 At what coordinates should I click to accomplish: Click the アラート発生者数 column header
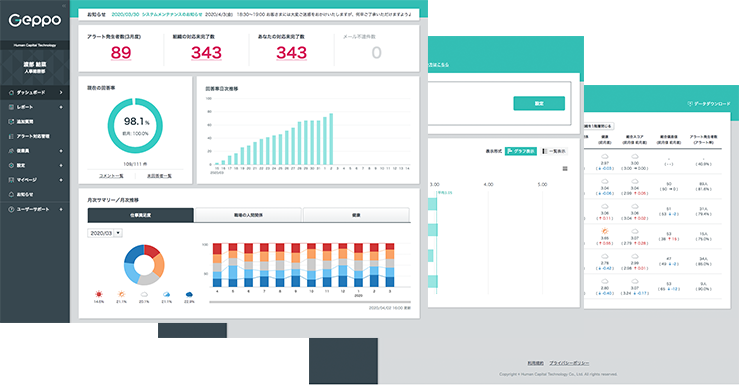[x=703, y=139]
